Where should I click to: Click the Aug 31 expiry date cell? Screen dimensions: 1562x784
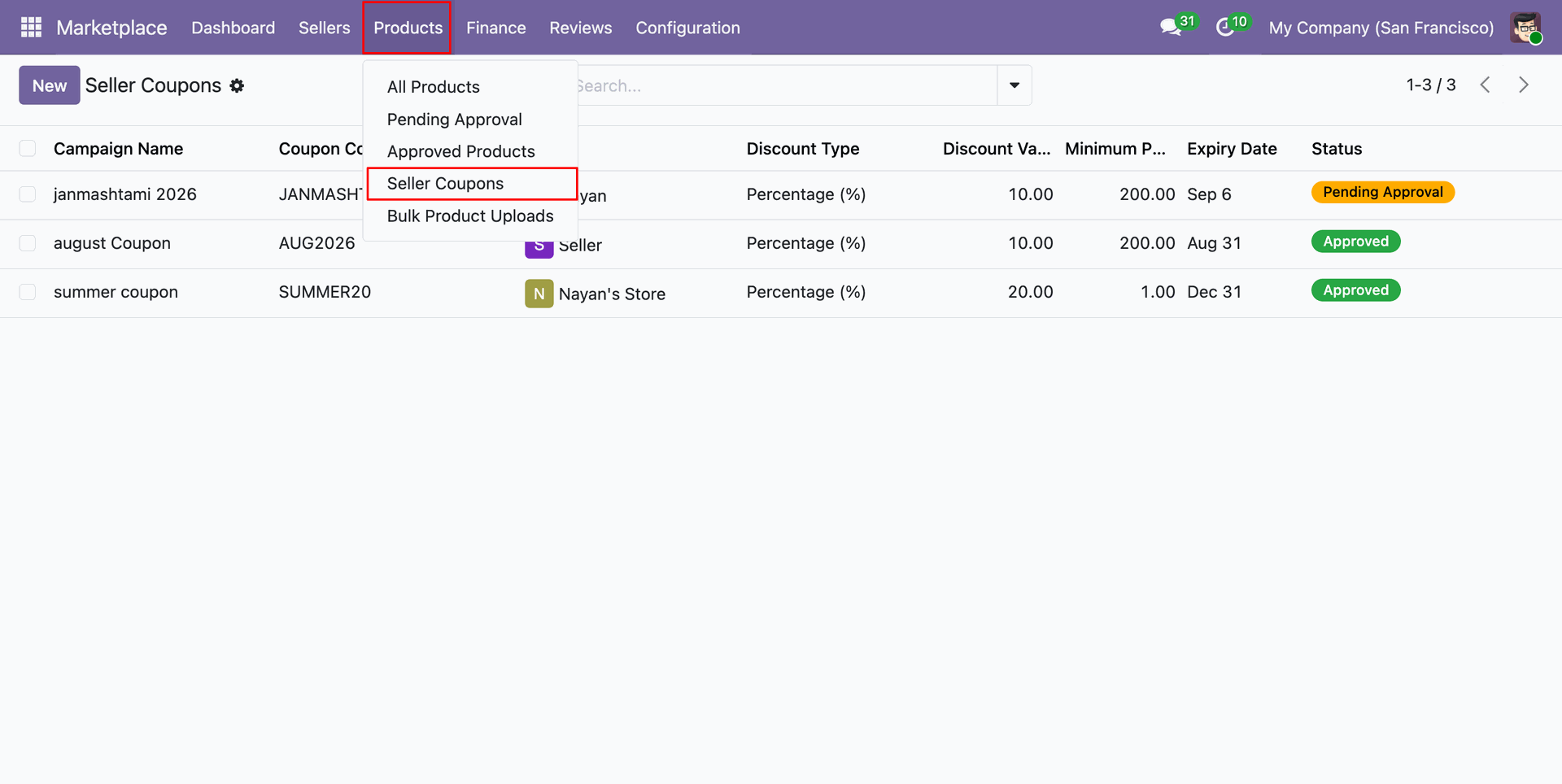[1214, 243]
